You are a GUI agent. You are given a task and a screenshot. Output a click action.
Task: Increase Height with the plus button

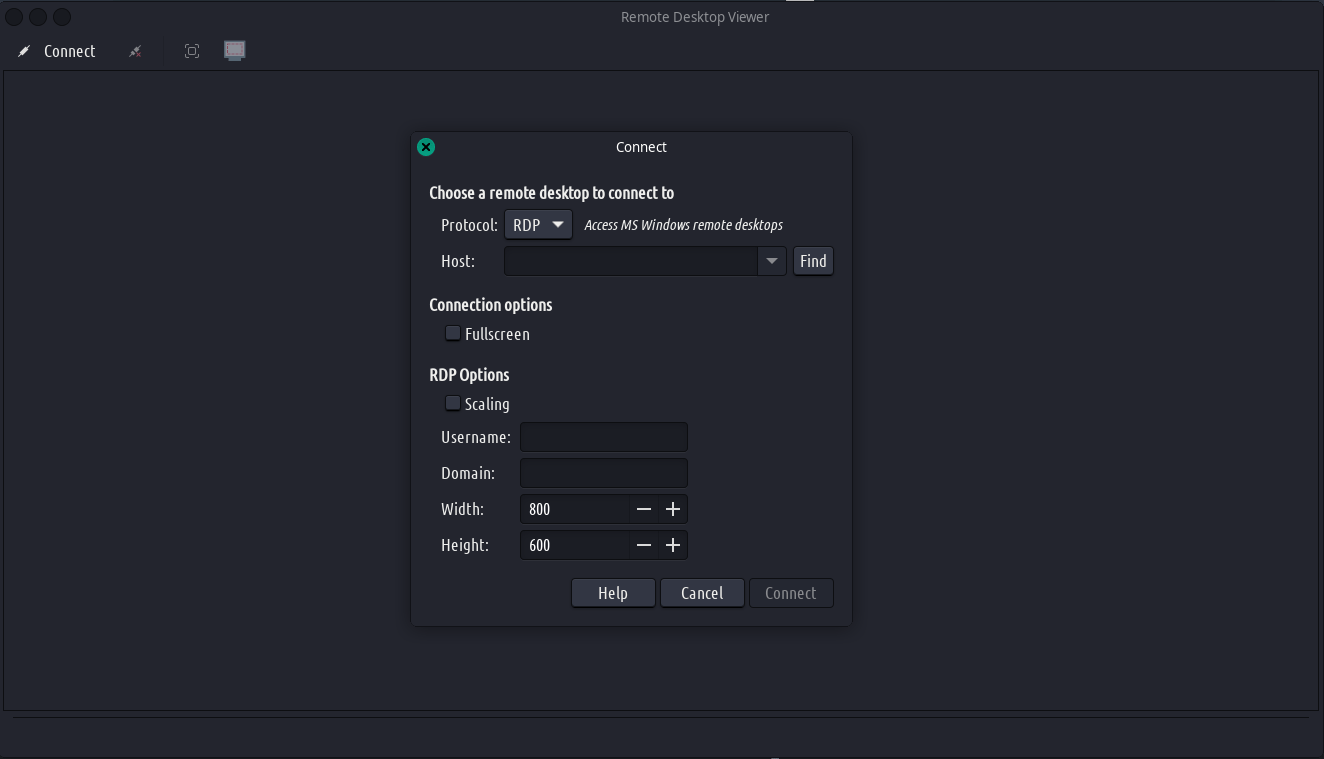[x=673, y=545]
